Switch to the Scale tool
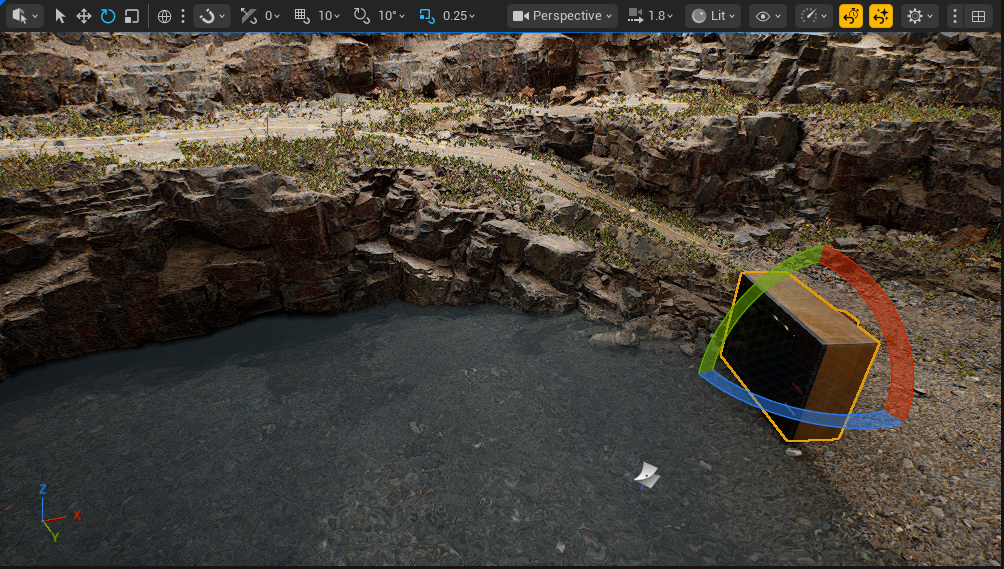The height and width of the screenshot is (569, 1004). (131, 16)
